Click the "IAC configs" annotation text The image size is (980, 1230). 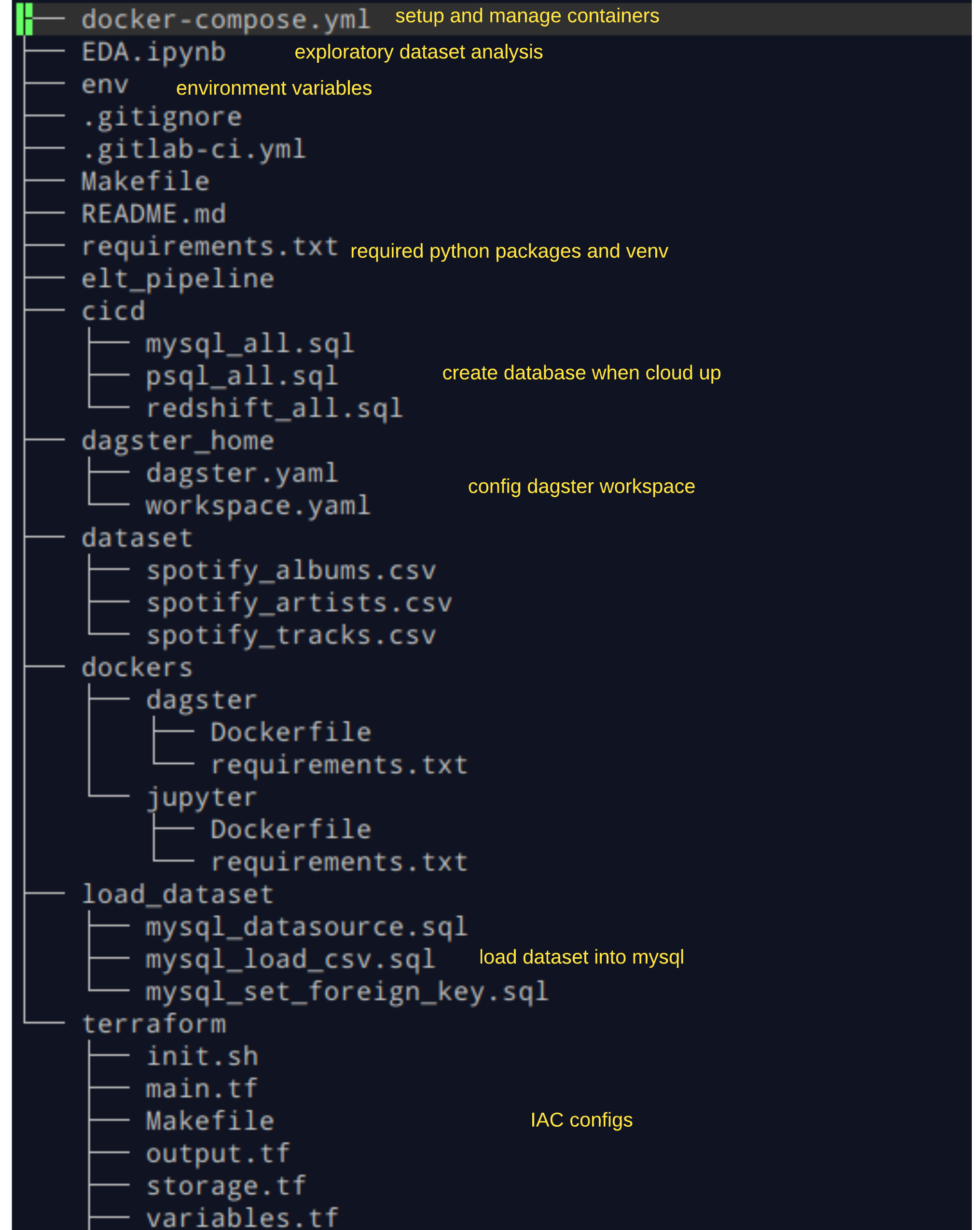coord(581,1120)
